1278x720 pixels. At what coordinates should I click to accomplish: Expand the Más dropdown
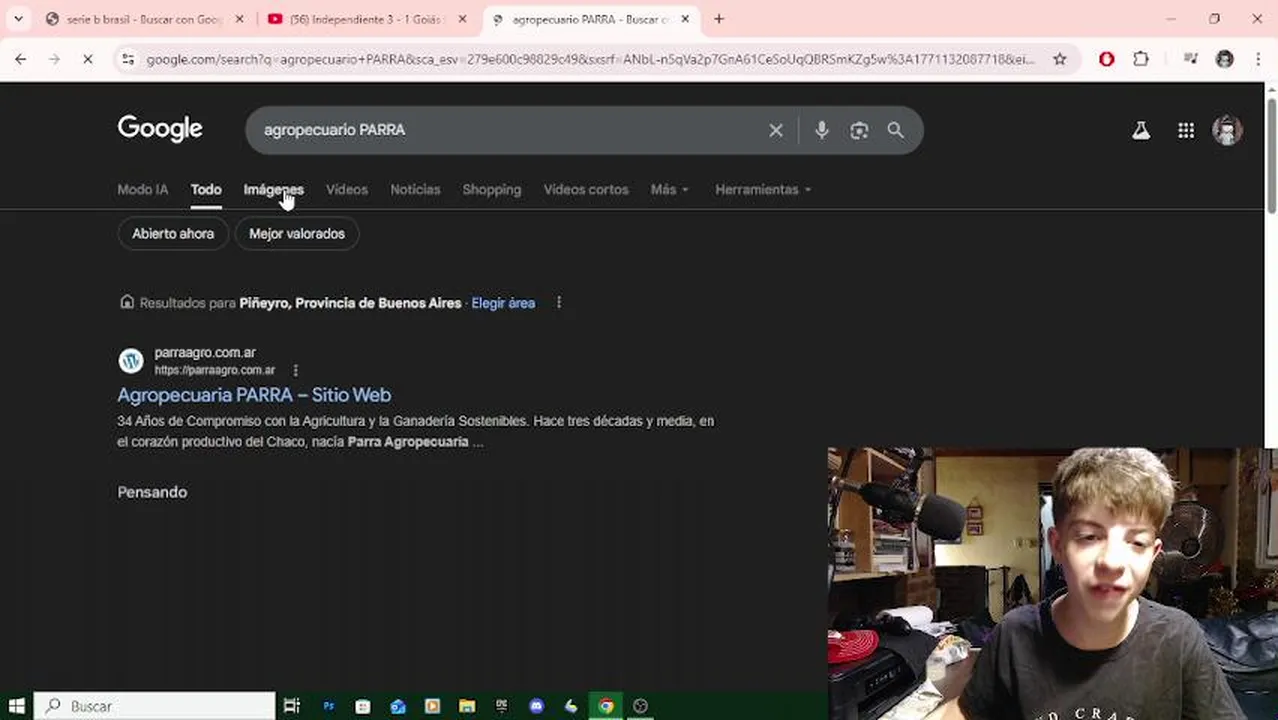click(669, 189)
